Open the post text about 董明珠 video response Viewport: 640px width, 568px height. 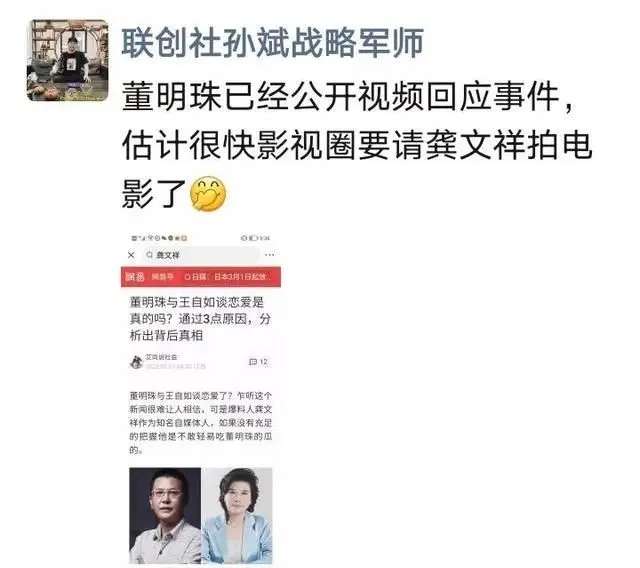click(356, 145)
